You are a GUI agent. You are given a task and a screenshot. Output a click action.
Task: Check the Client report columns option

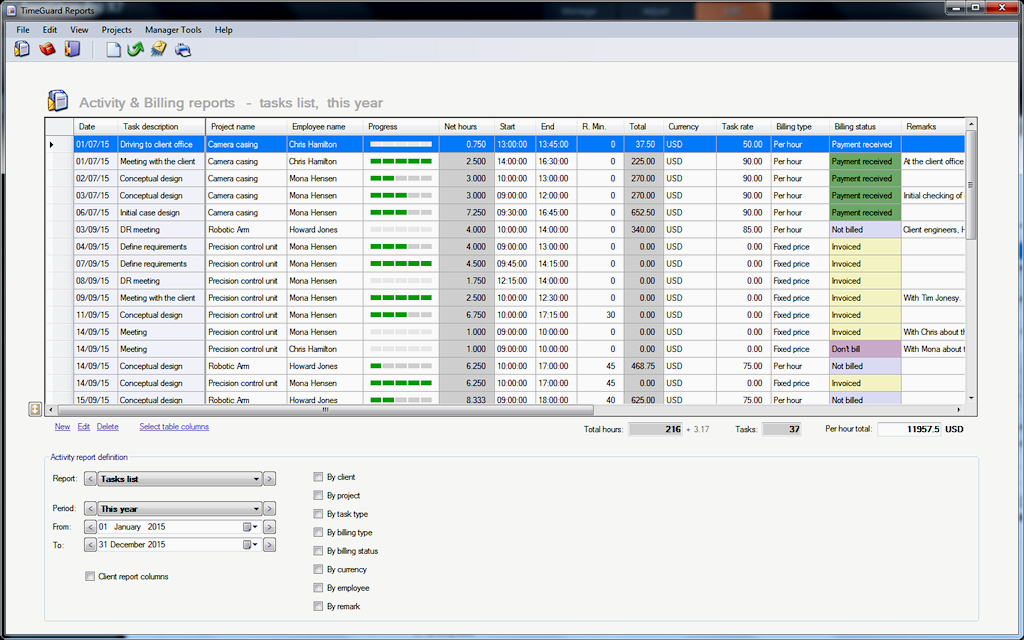(90, 577)
